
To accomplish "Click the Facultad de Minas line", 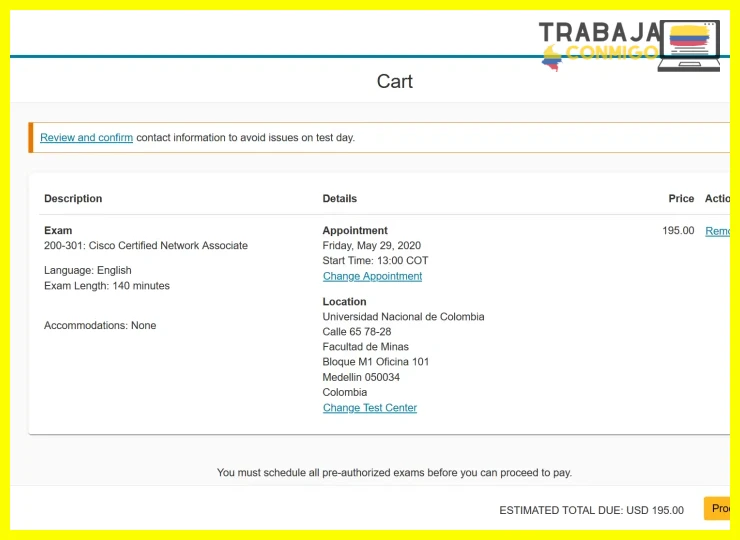I will pos(366,346).
